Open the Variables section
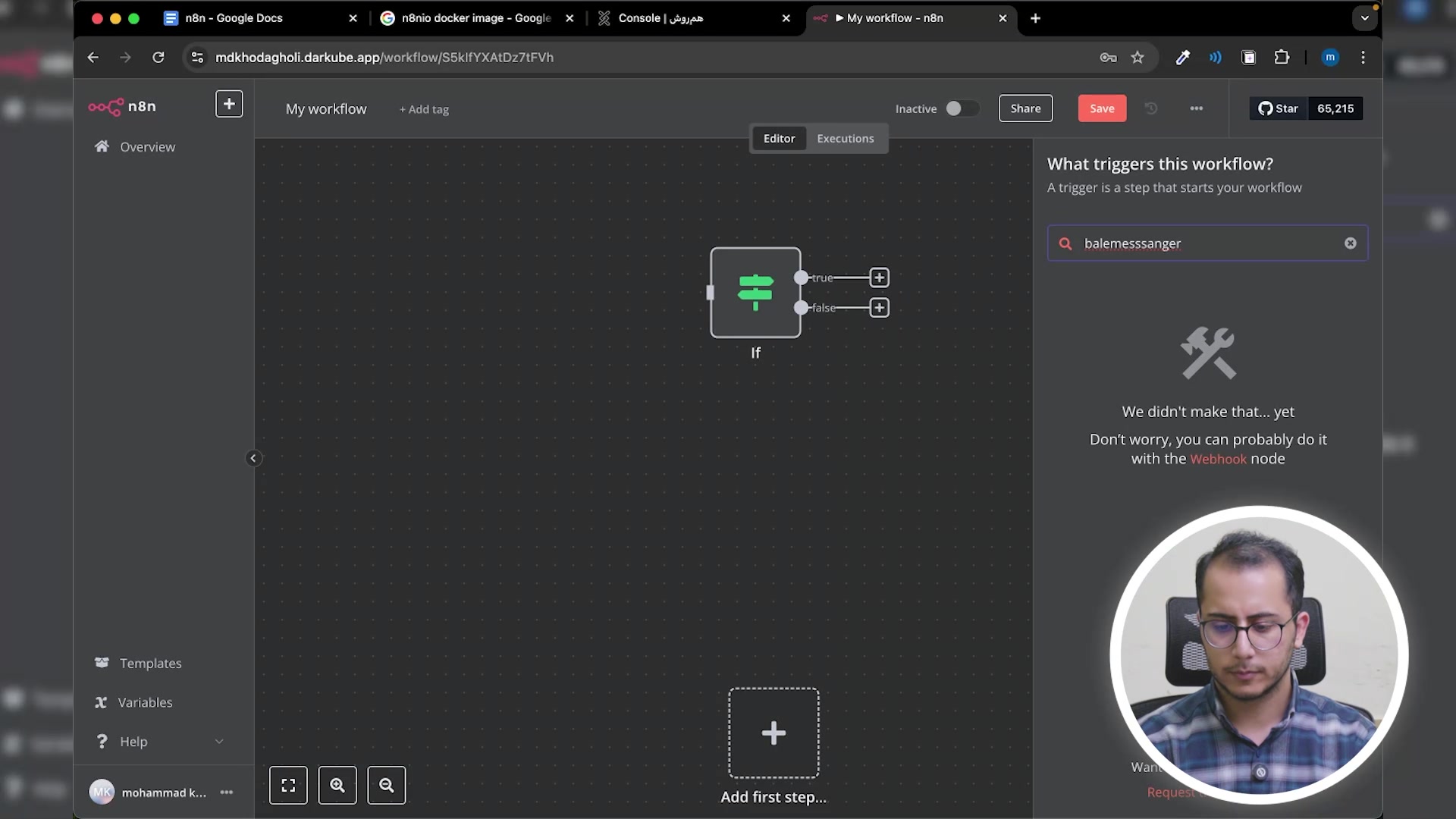The height and width of the screenshot is (819, 1456). pyautogui.click(x=133, y=702)
